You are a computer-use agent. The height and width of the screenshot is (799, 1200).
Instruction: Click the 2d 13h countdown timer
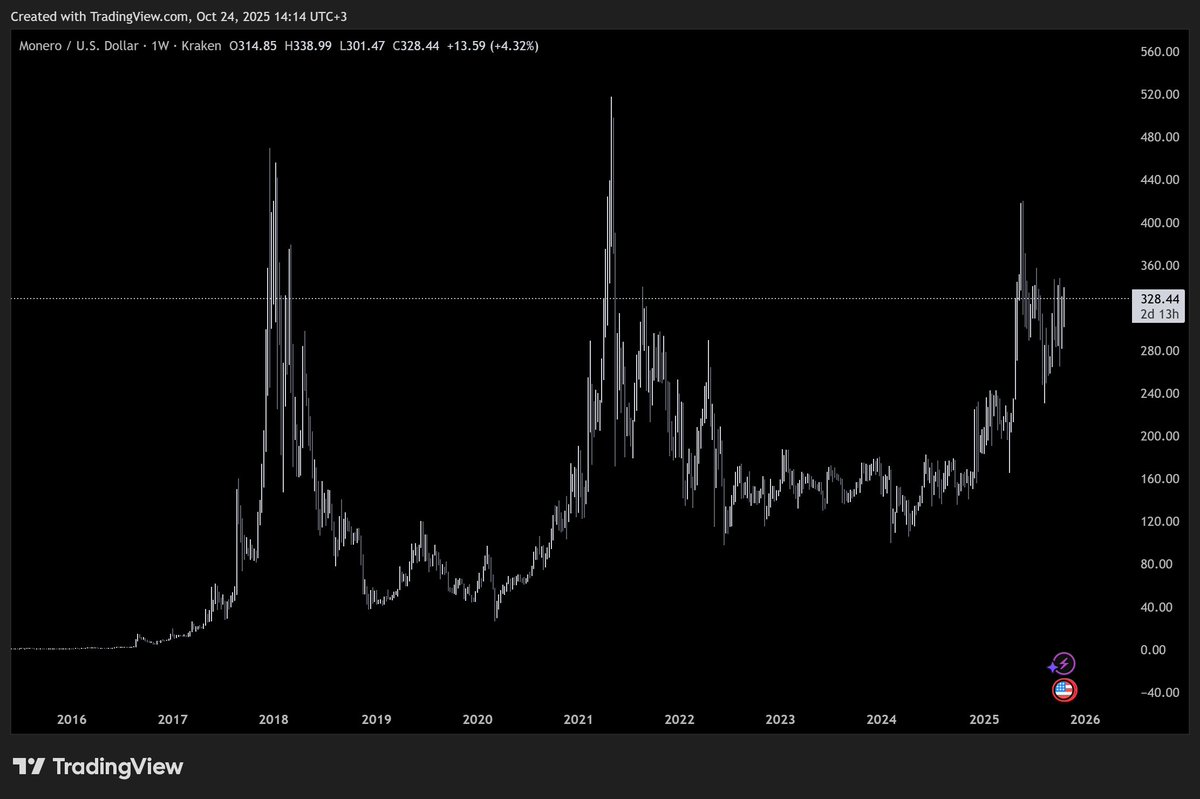[1159, 312]
